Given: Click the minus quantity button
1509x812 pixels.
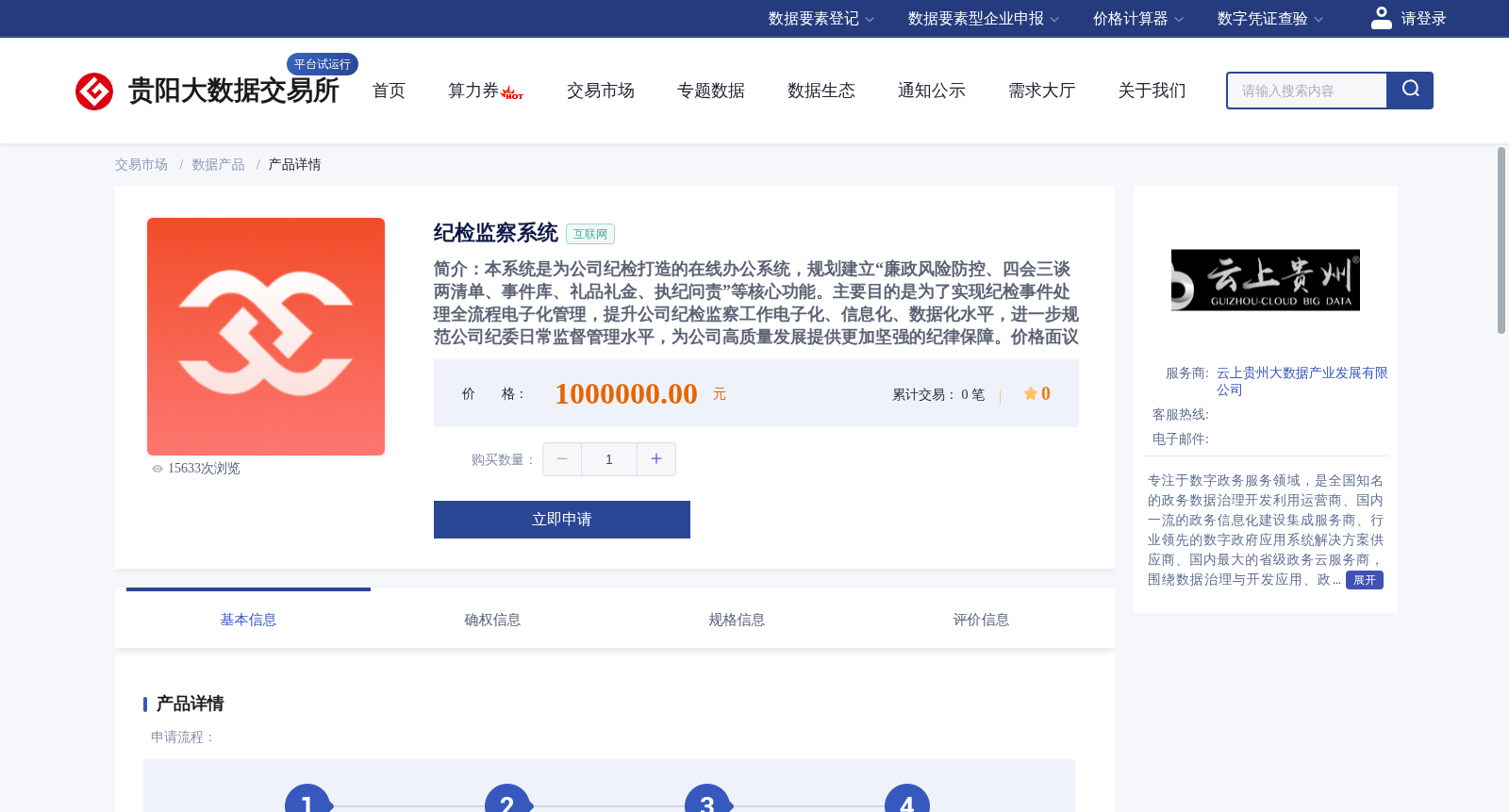Looking at the screenshot, I should pyautogui.click(x=562, y=459).
